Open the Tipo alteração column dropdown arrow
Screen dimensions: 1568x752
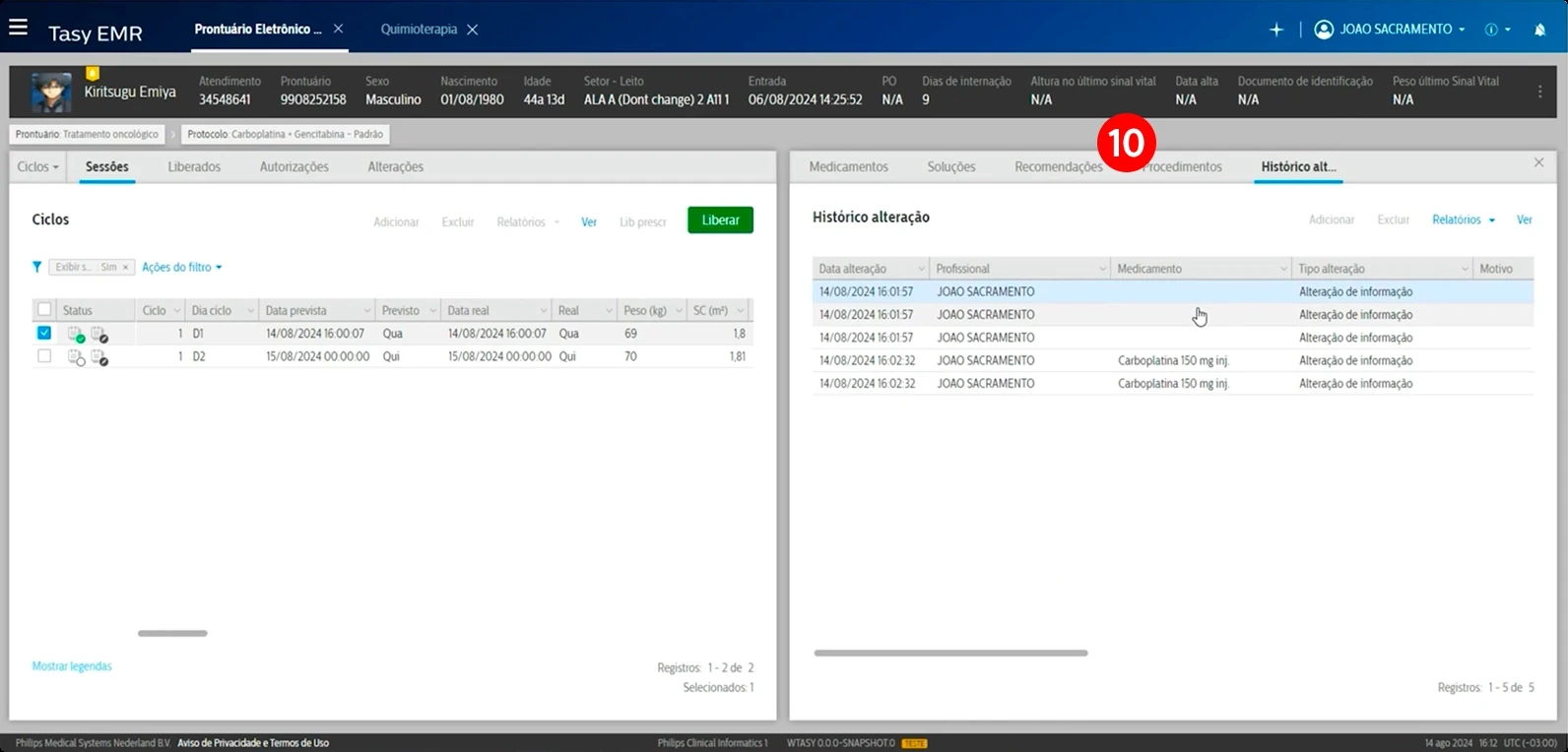[1466, 269]
